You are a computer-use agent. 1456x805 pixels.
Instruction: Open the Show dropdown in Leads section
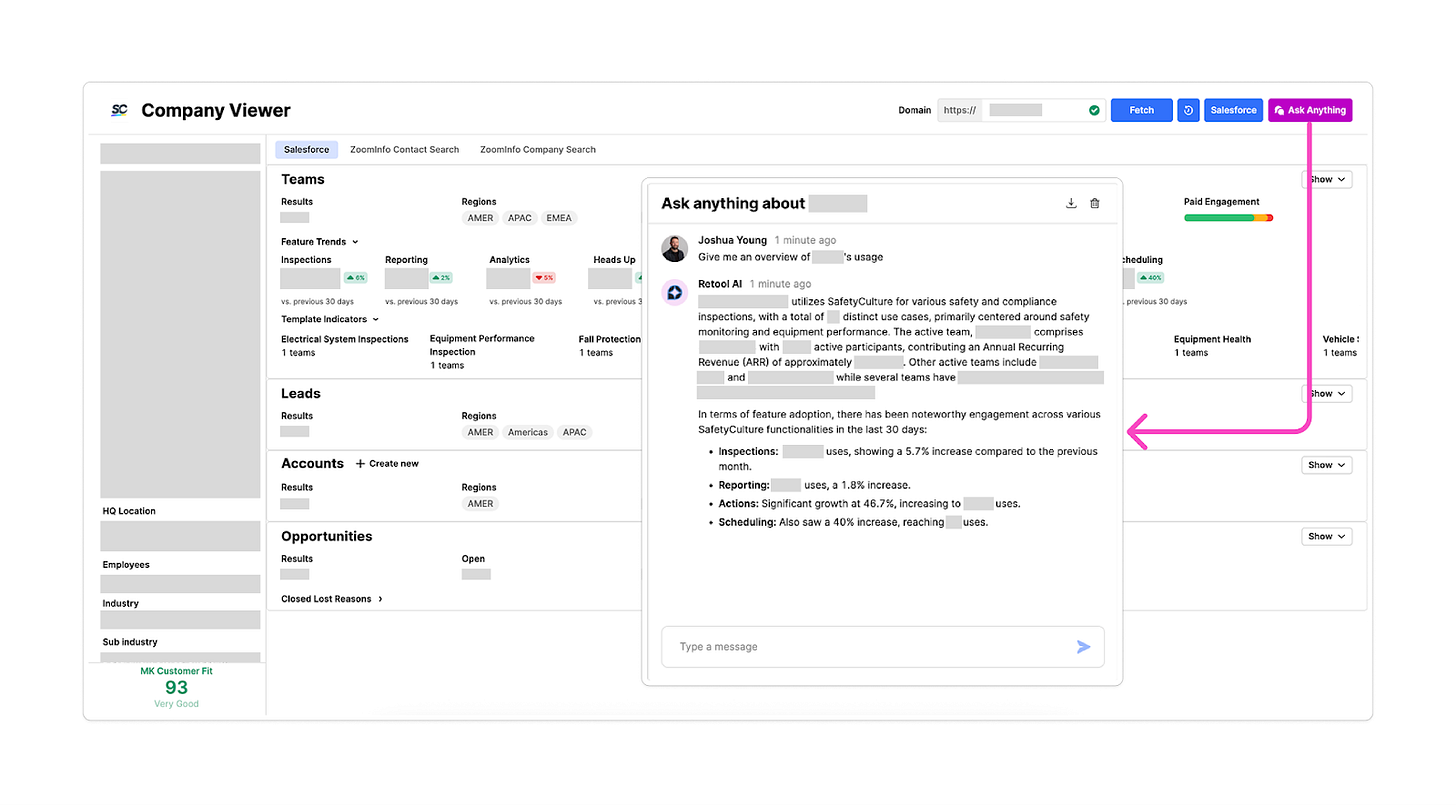pyautogui.click(x=1327, y=394)
